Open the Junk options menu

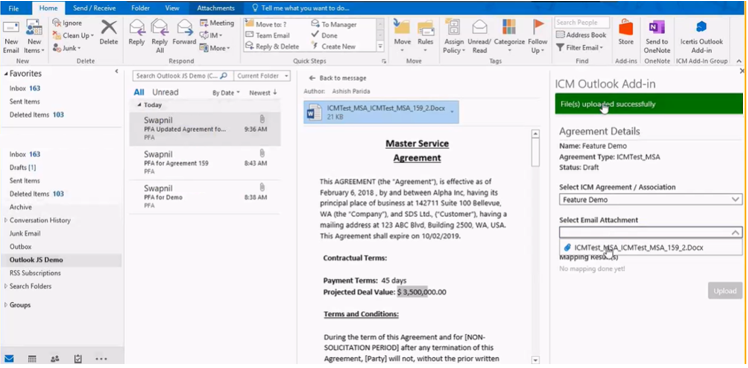66,48
